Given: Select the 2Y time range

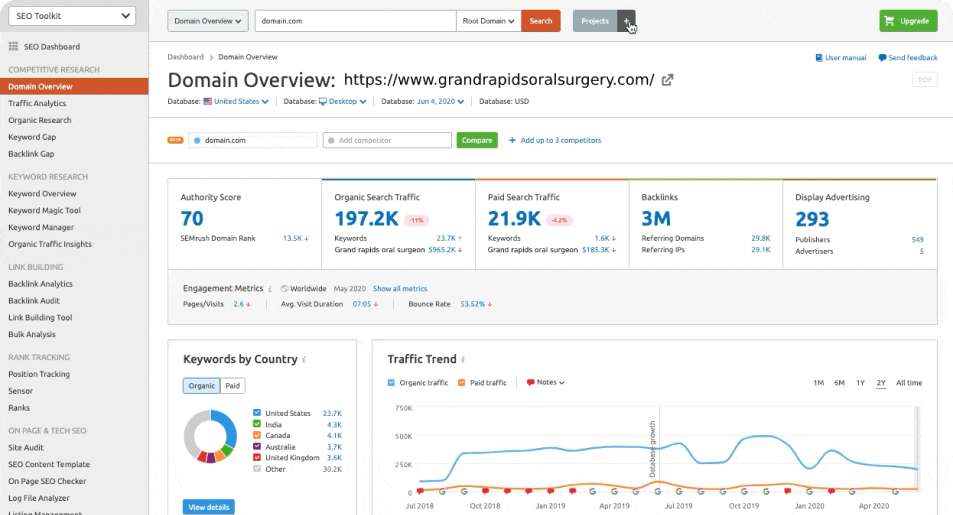Looking at the screenshot, I should point(881,383).
